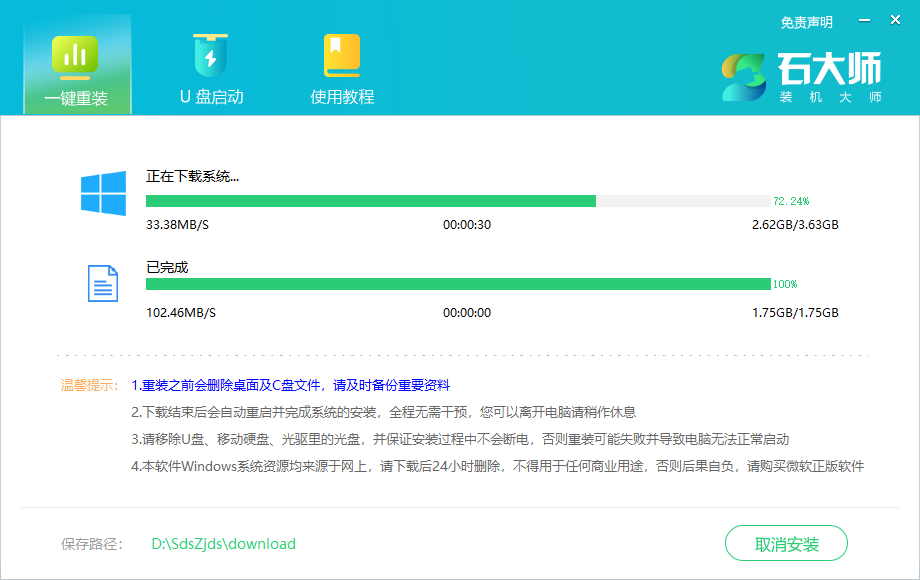Click the document icon beside the completed item

click(x=103, y=283)
